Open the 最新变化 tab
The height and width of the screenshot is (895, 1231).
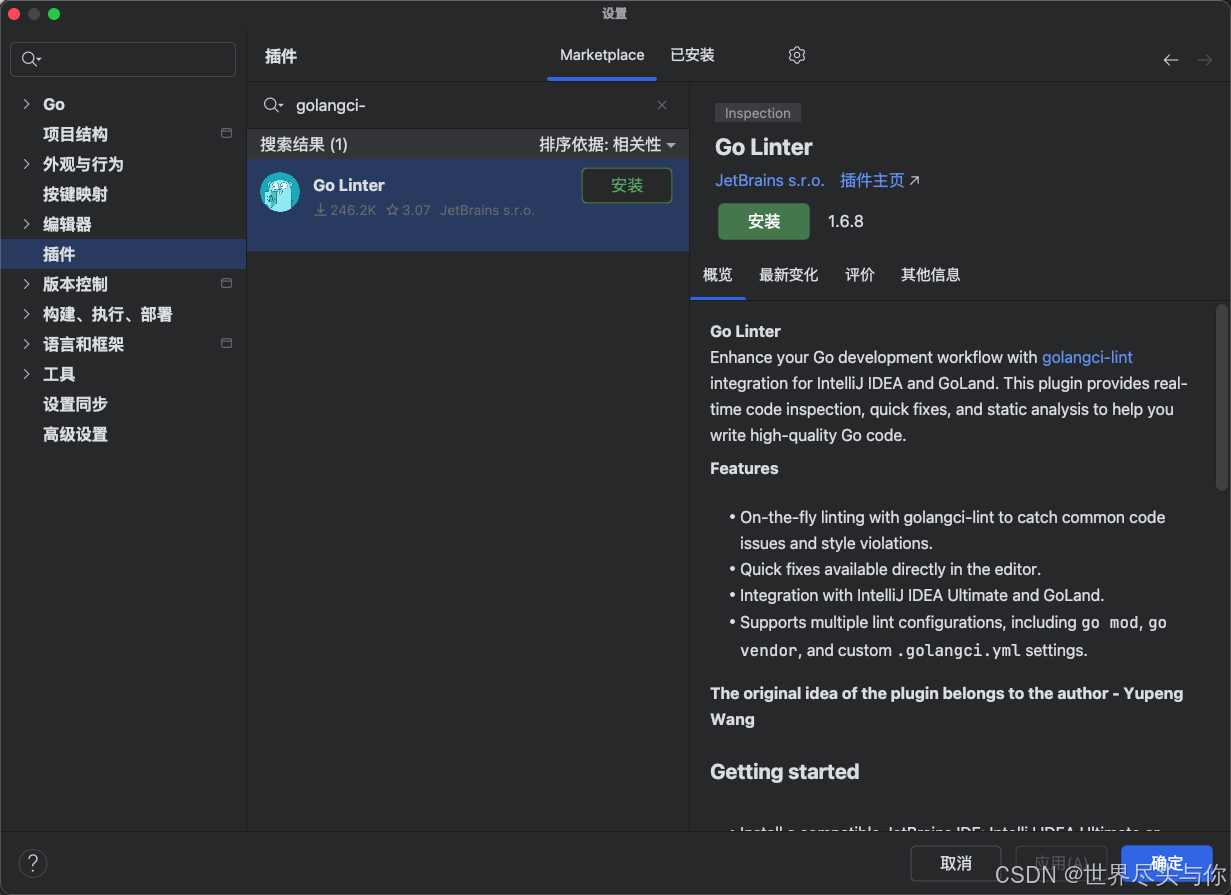[x=788, y=275]
